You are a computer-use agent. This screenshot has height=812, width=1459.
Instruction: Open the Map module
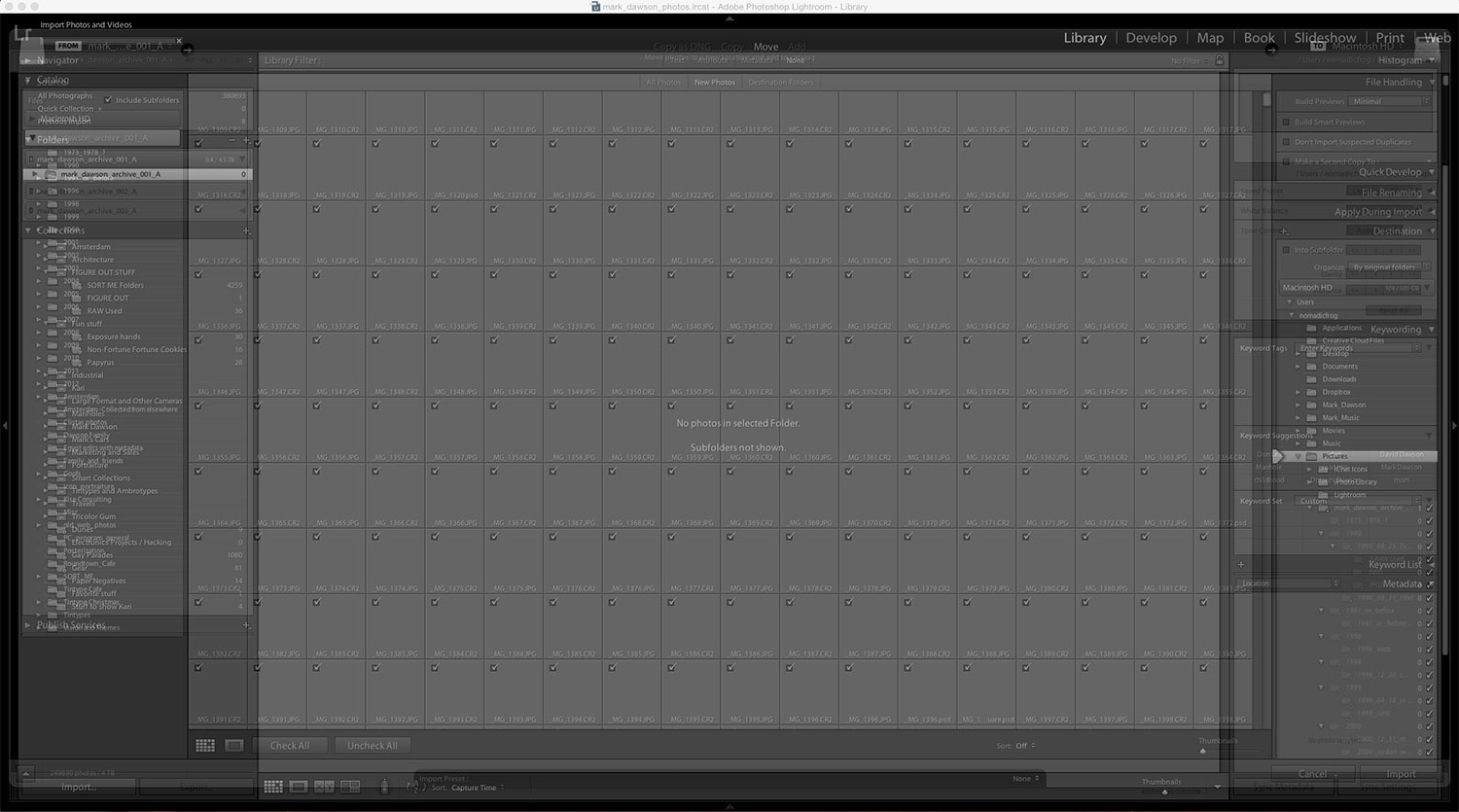pyautogui.click(x=1210, y=38)
